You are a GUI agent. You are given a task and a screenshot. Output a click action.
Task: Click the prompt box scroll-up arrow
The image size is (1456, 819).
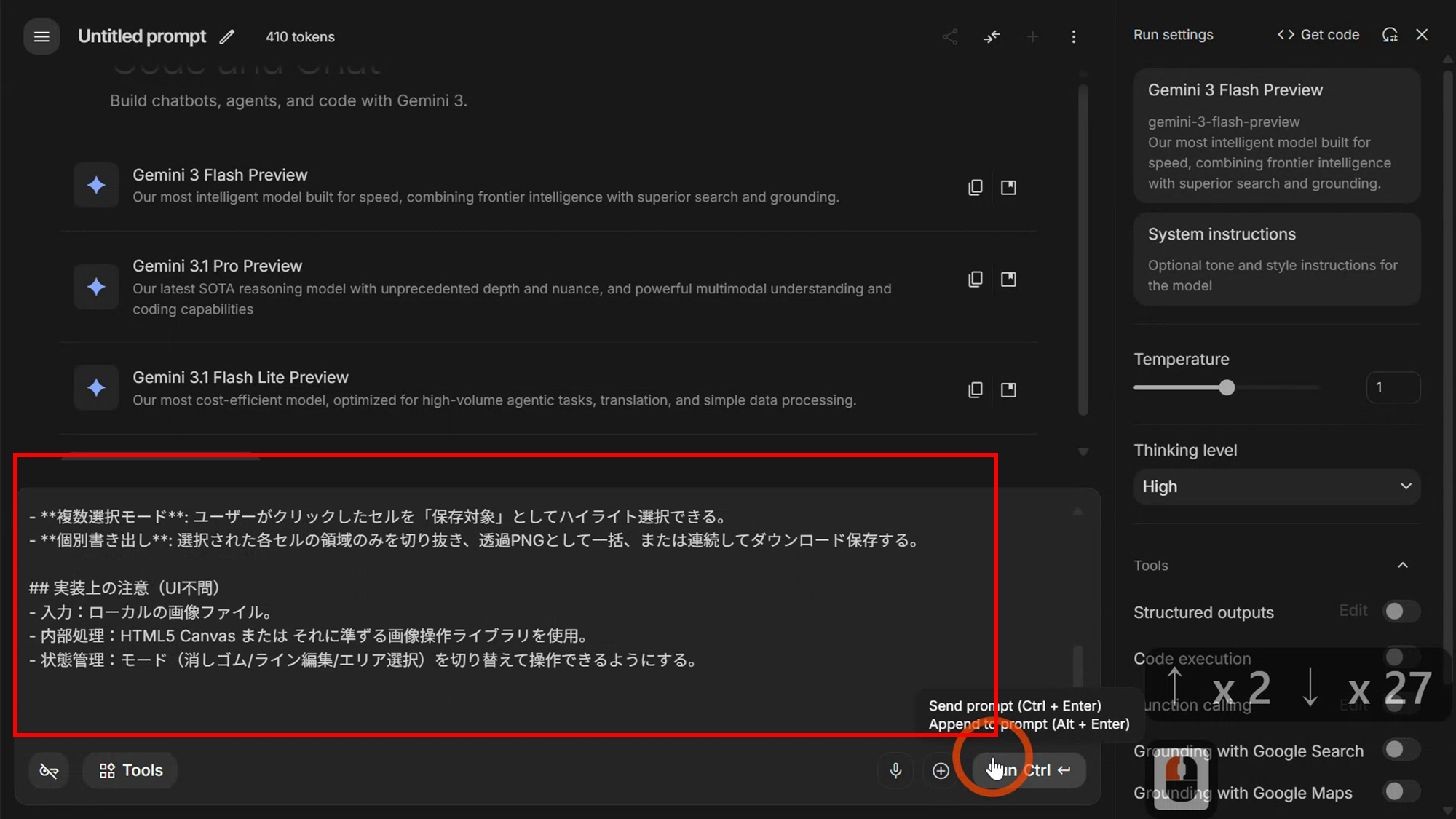(x=1077, y=512)
